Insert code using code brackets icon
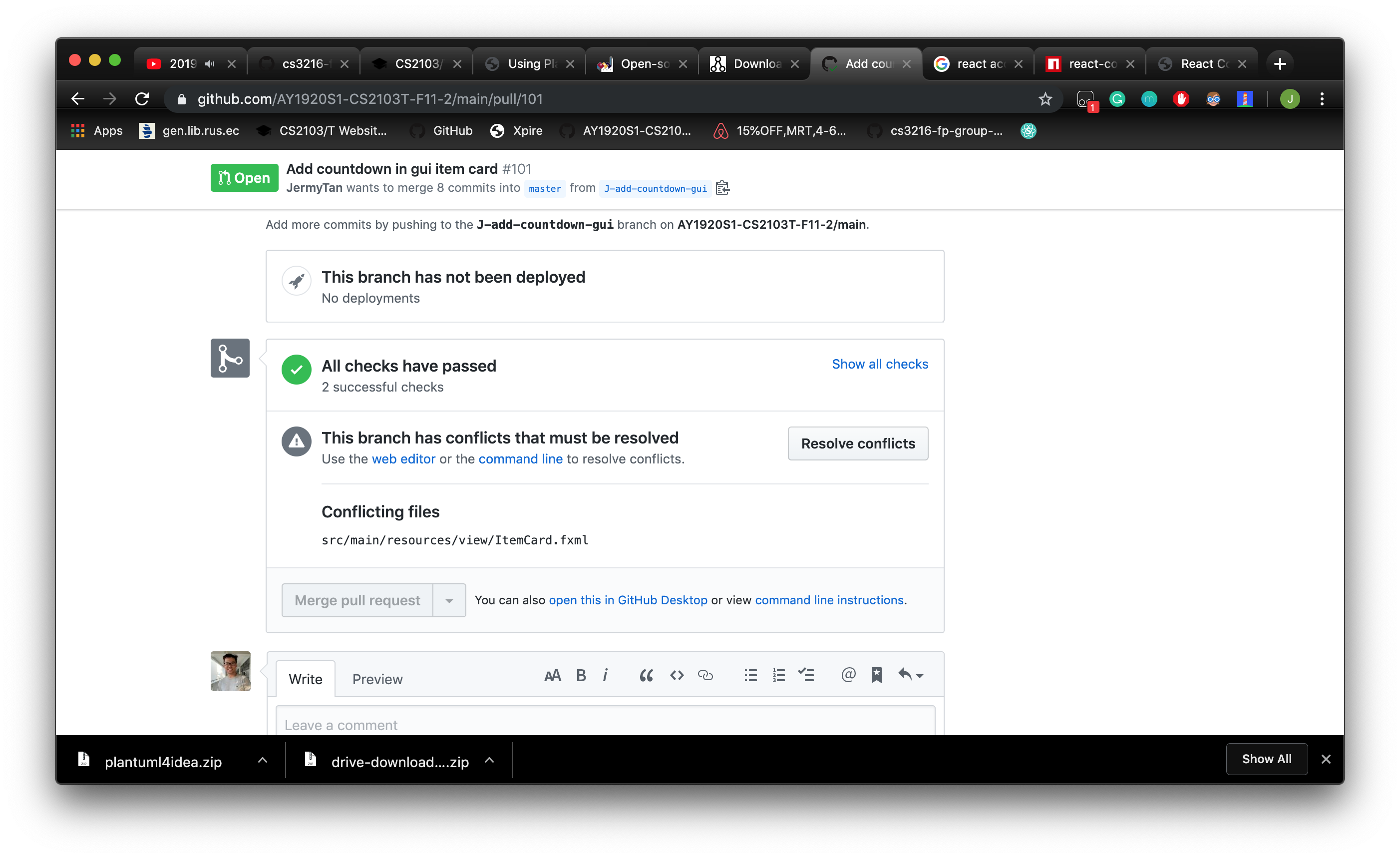 [x=676, y=675]
